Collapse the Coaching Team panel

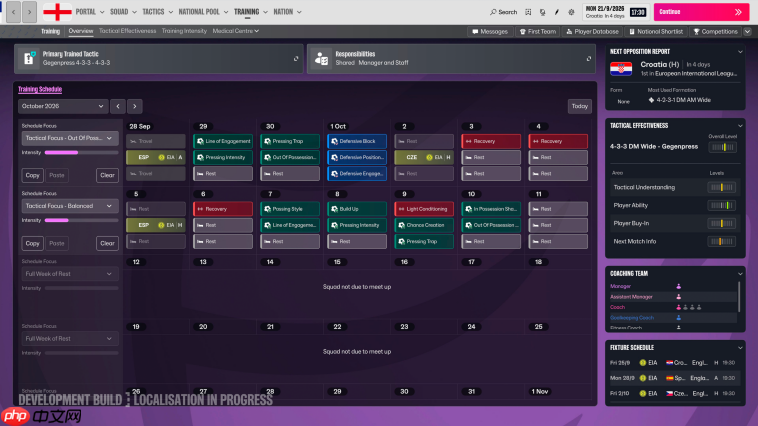tap(740, 274)
